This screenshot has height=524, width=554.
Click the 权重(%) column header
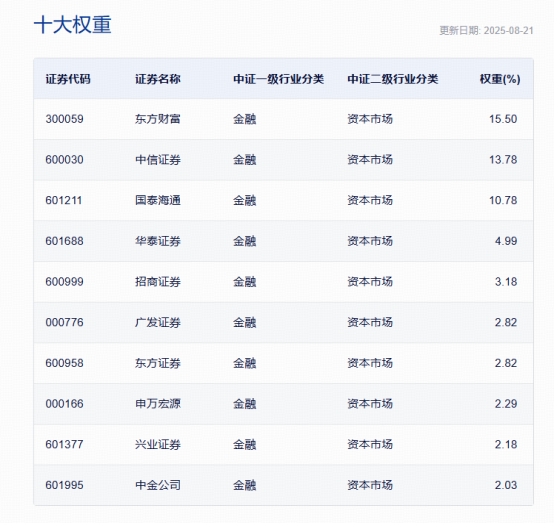tap(500, 79)
